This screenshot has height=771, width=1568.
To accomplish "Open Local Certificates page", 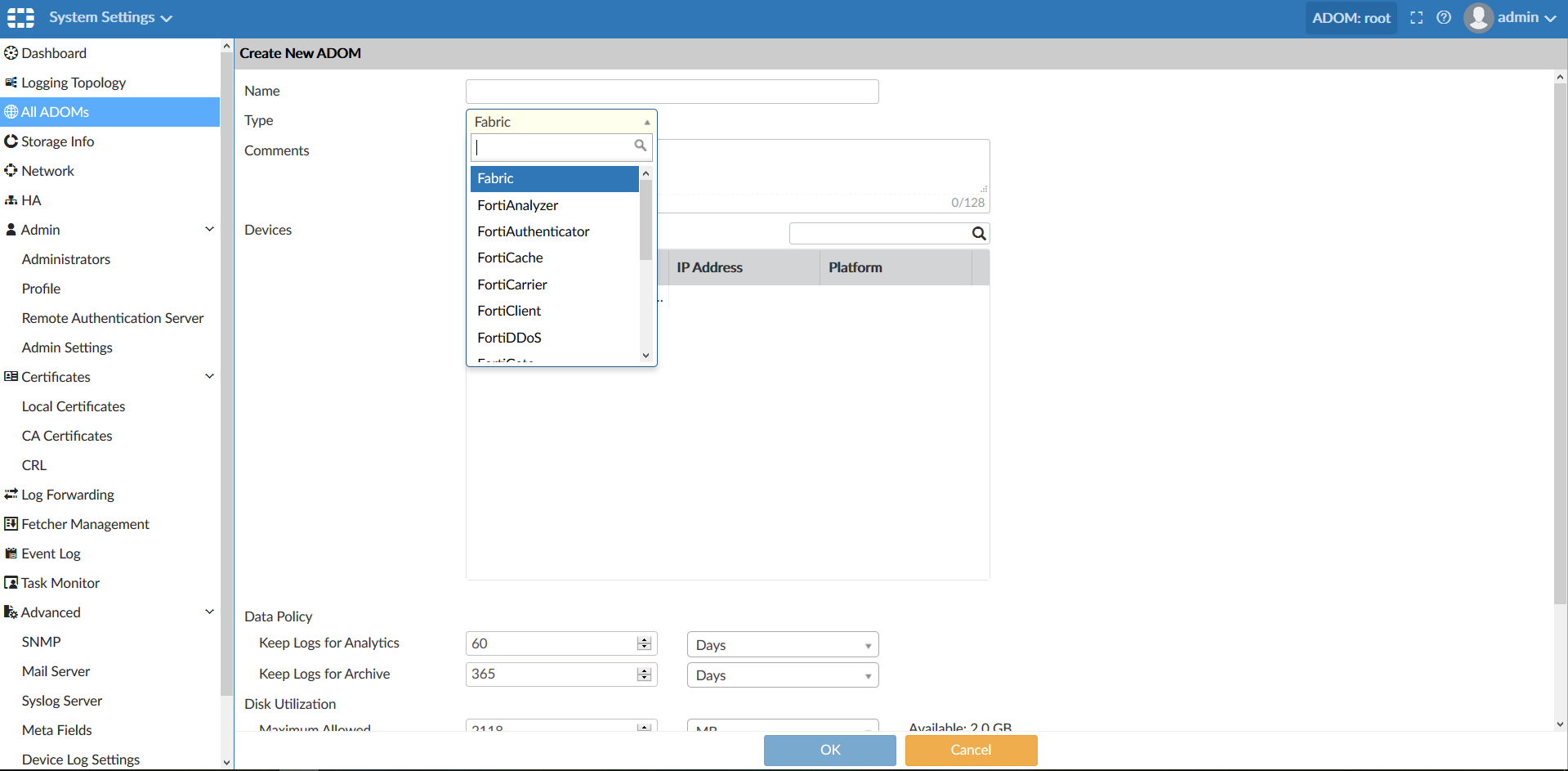I will [x=74, y=406].
